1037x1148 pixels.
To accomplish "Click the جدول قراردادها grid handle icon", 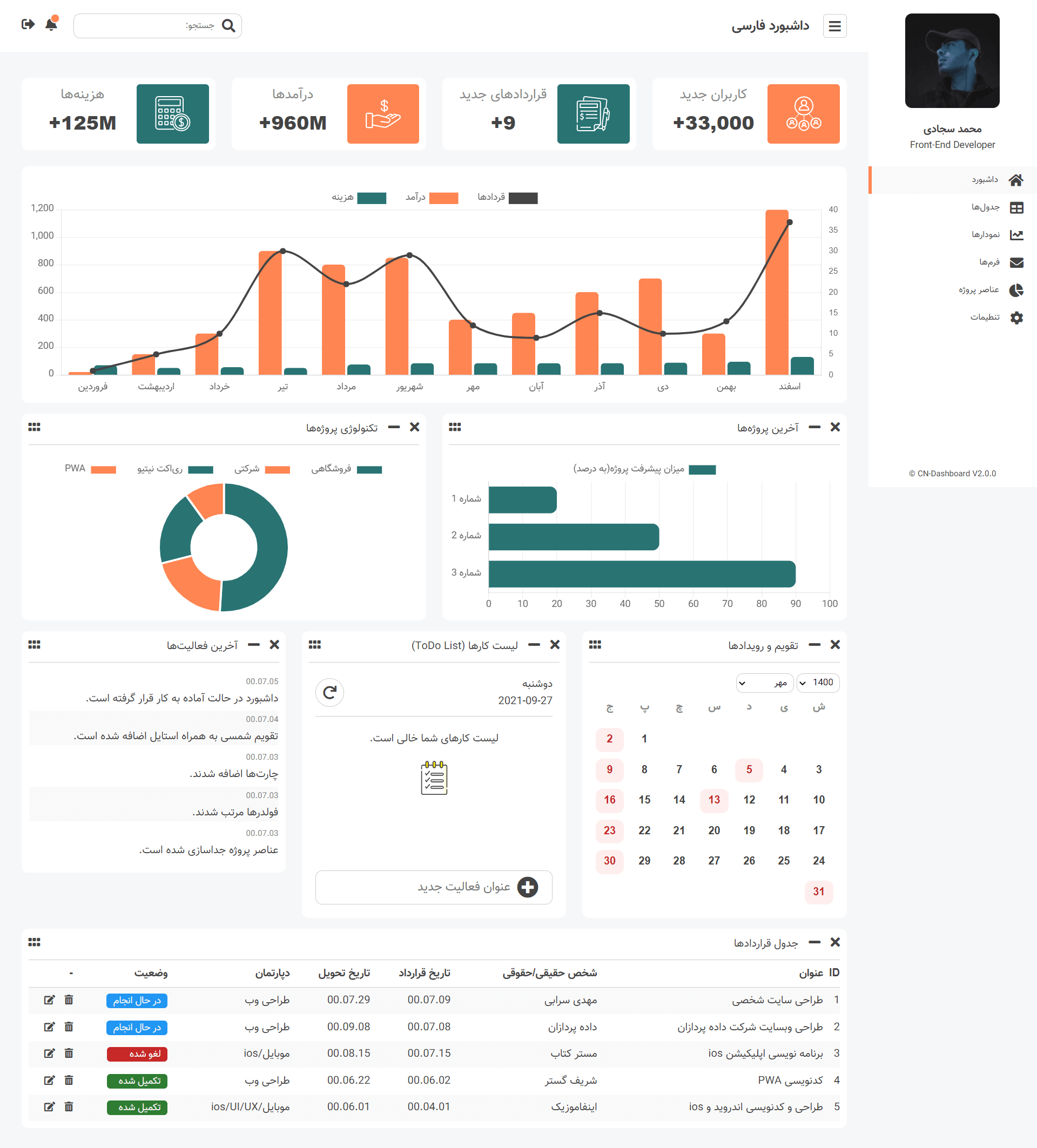I will tap(34, 942).
